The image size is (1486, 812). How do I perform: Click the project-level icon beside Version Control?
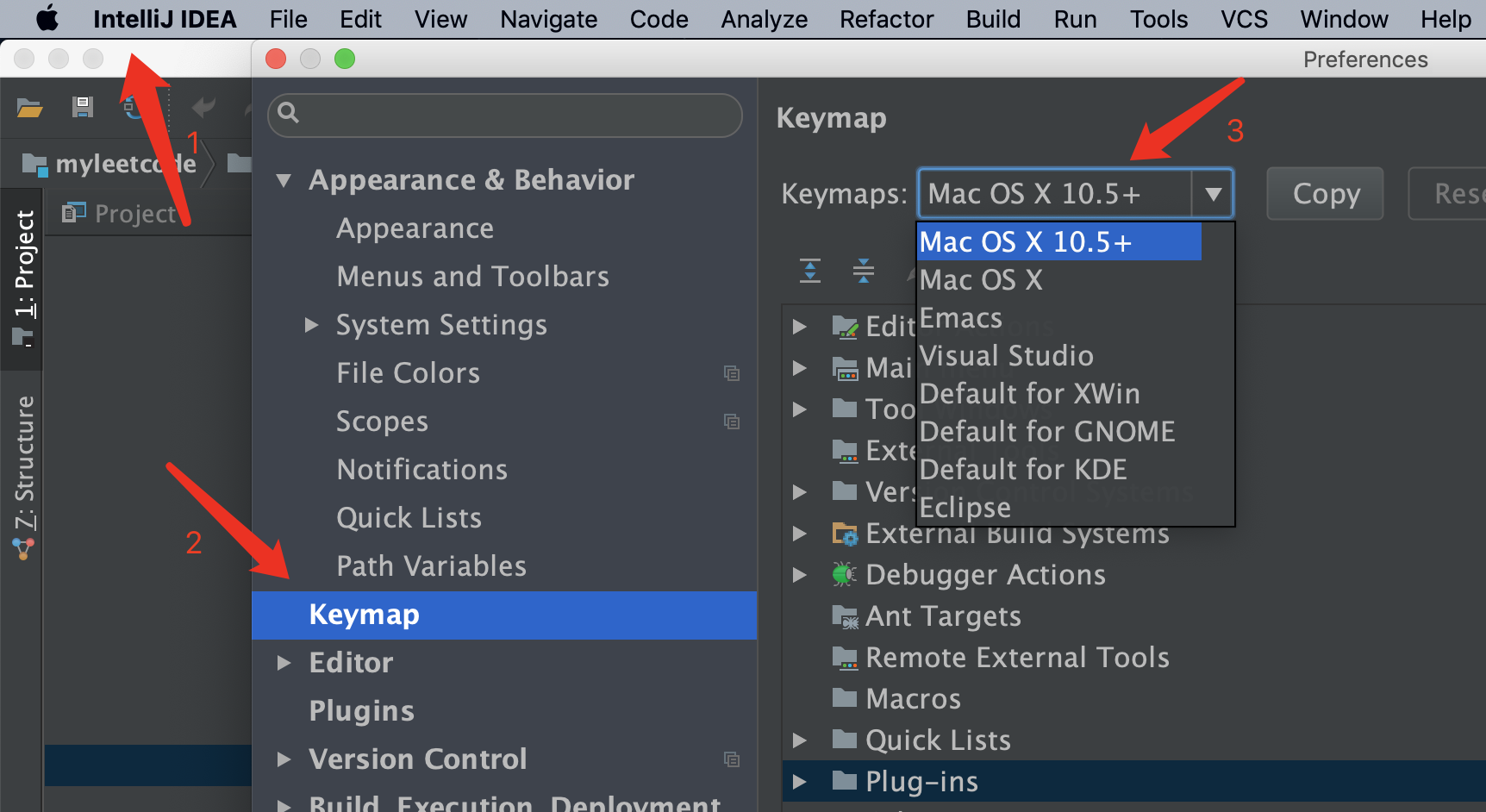(732, 759)
